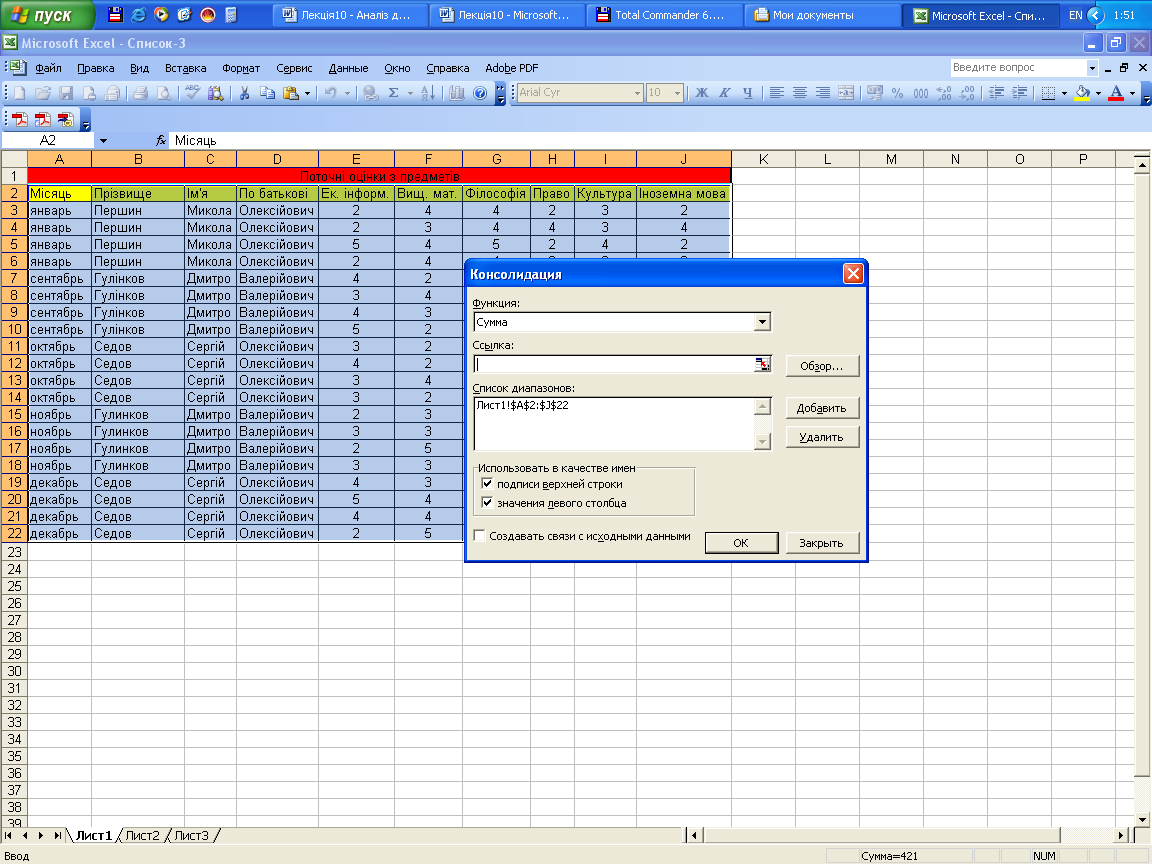Switch to the Лист2 sheet tab
Screen dimensions: 1152x864
(x=142, y=835)
